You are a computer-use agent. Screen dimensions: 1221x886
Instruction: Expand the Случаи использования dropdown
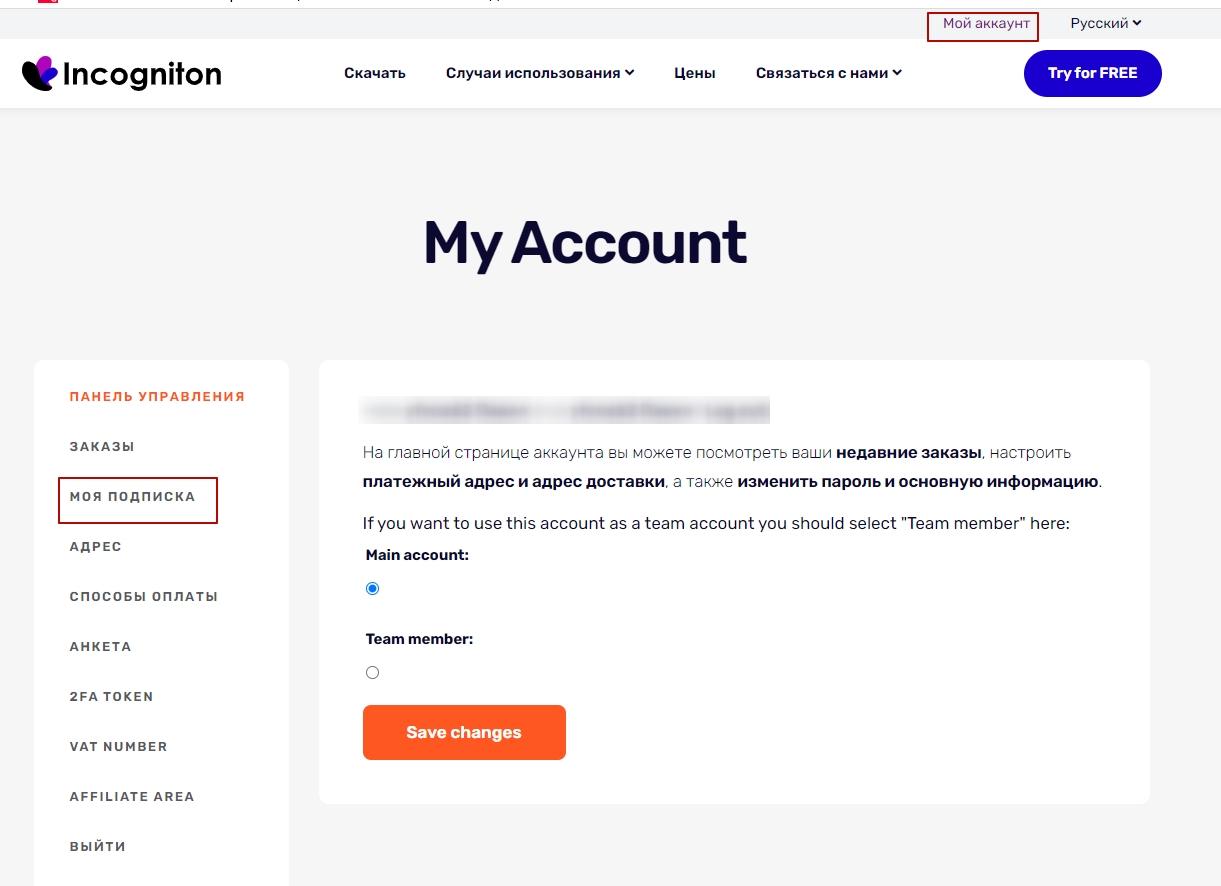540,73
